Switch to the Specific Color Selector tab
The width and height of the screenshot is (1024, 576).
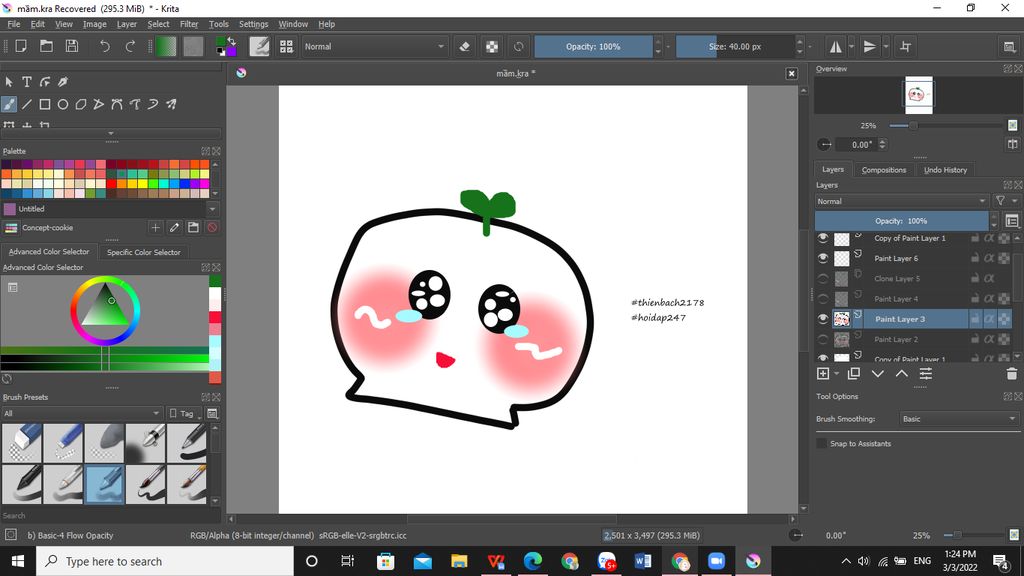[144, 252]
